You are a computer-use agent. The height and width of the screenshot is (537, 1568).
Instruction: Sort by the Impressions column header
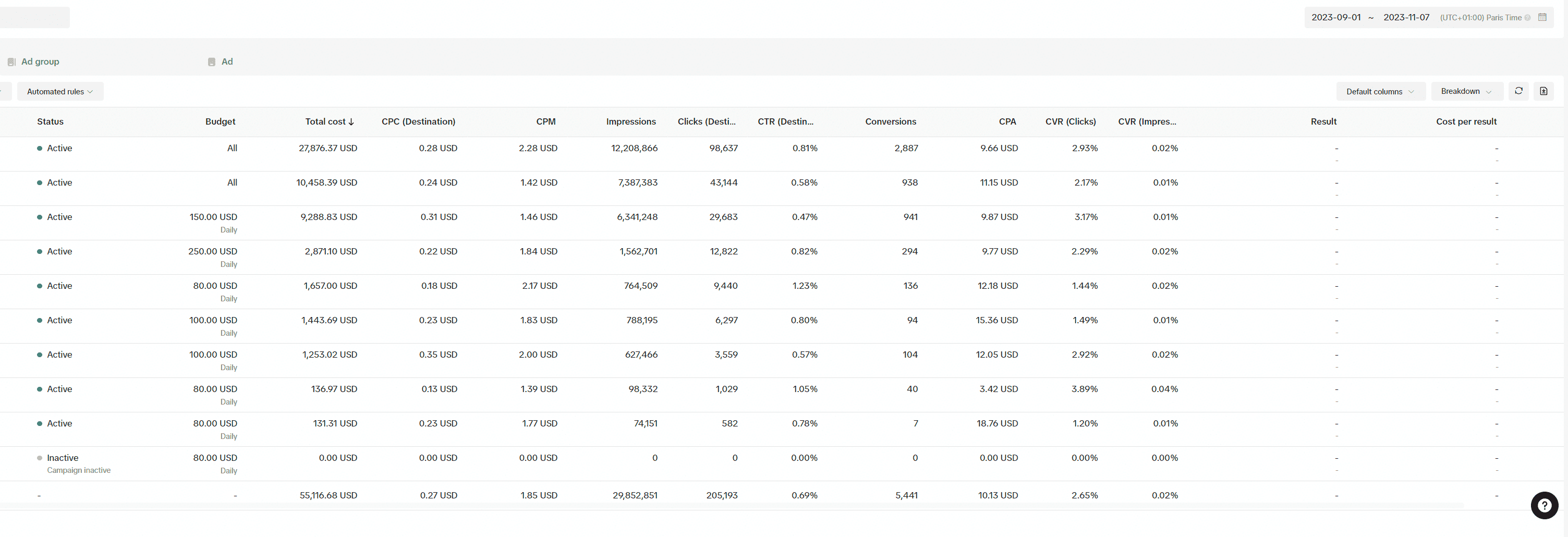point(630,122)
